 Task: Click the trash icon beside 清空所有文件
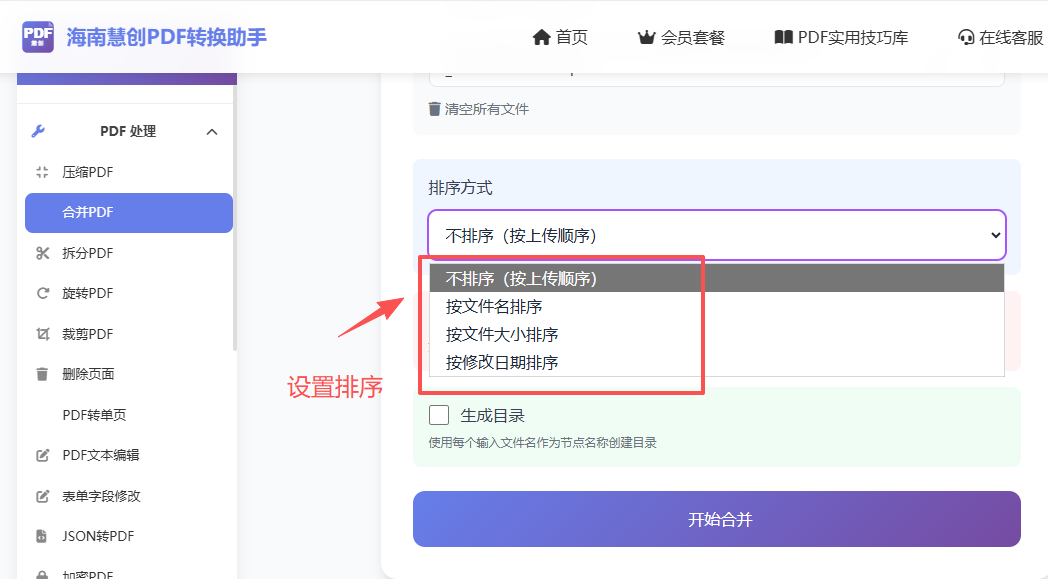(x=434, y=108)
